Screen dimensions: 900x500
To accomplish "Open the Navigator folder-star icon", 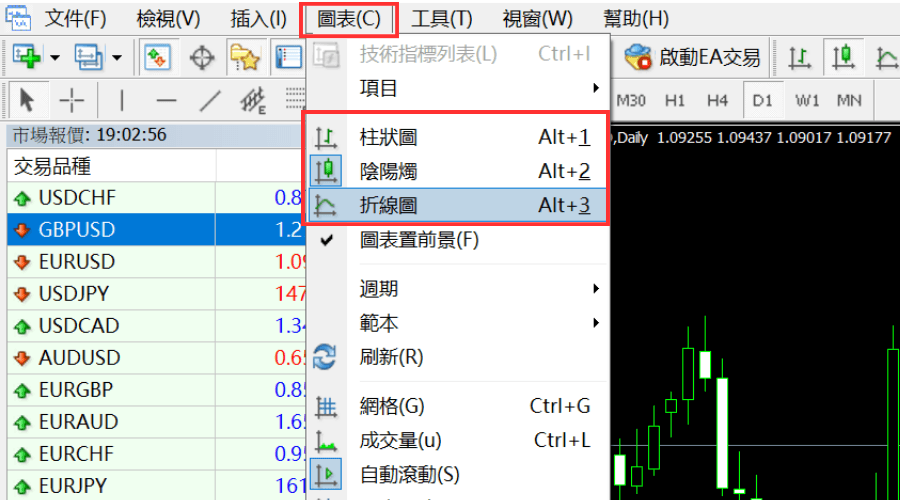I will (244, 58).
